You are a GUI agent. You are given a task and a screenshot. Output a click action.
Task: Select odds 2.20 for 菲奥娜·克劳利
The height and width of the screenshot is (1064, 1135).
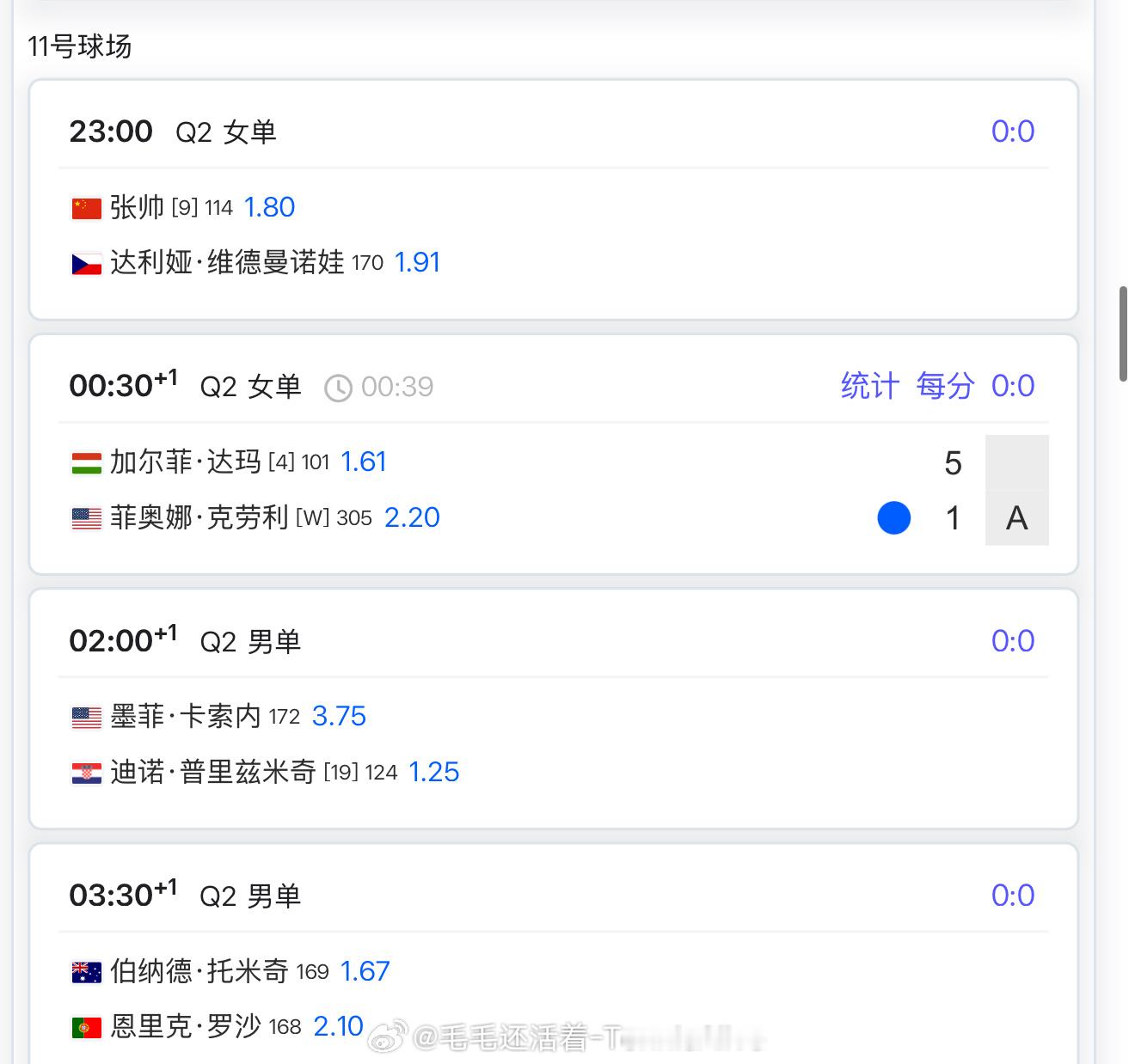pyautogui.click(x=412, y=517)
